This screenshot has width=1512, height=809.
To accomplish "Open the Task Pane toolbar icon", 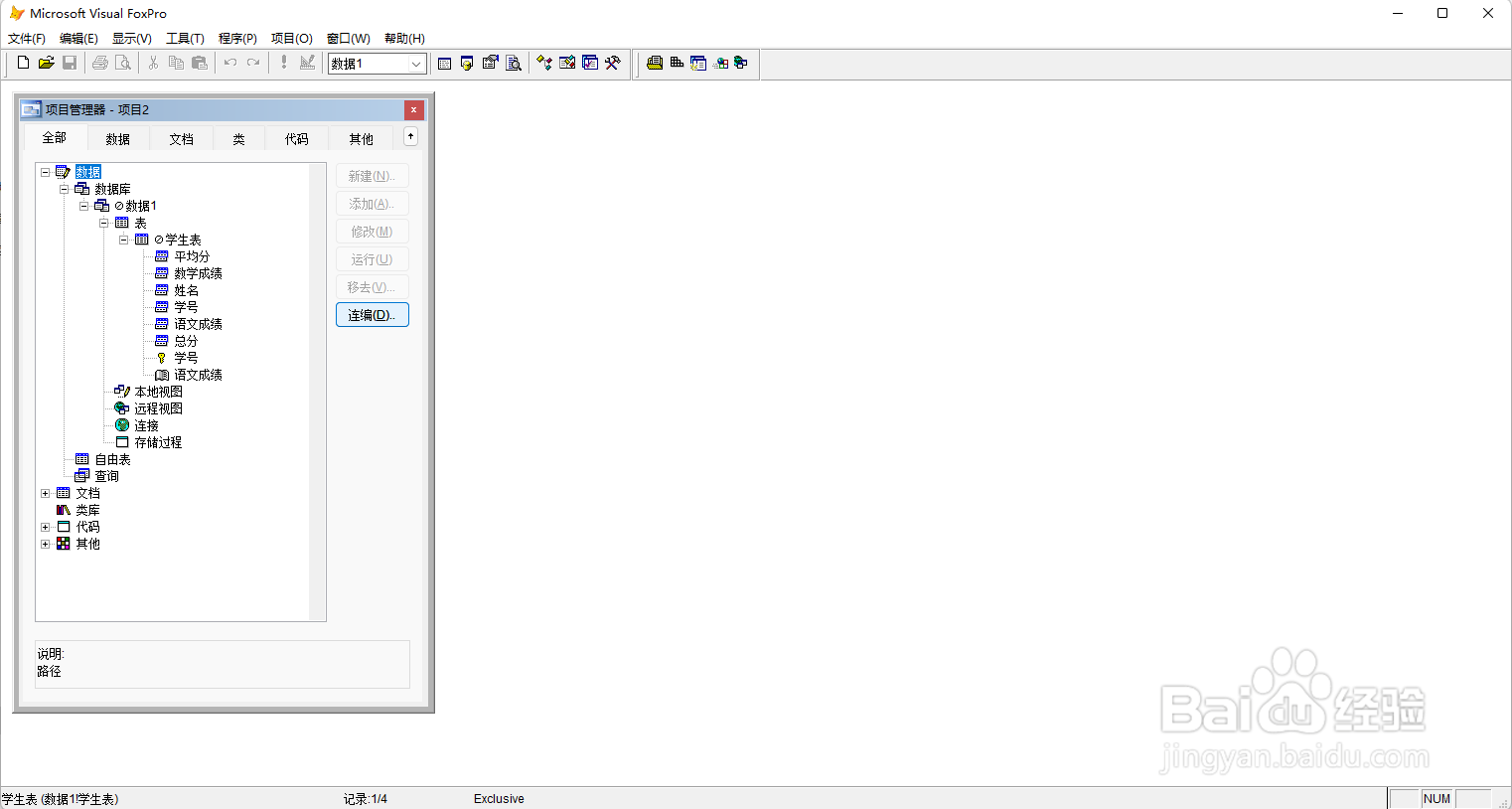I will pyautogui.click(x=590, y=63).
